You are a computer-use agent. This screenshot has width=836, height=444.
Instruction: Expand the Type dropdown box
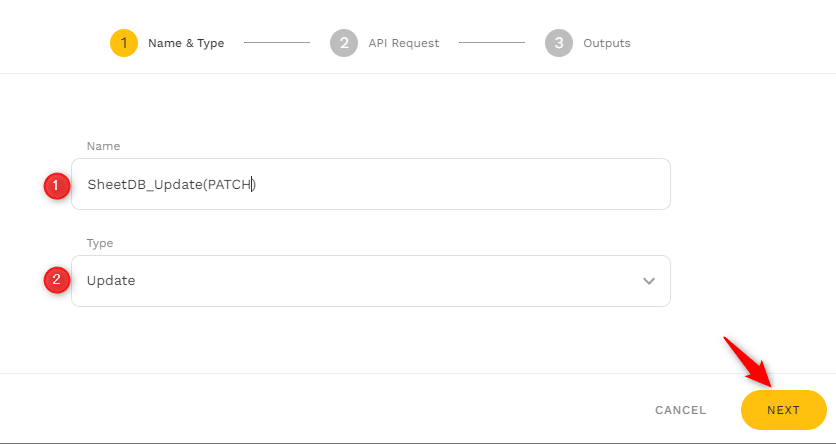370,281
